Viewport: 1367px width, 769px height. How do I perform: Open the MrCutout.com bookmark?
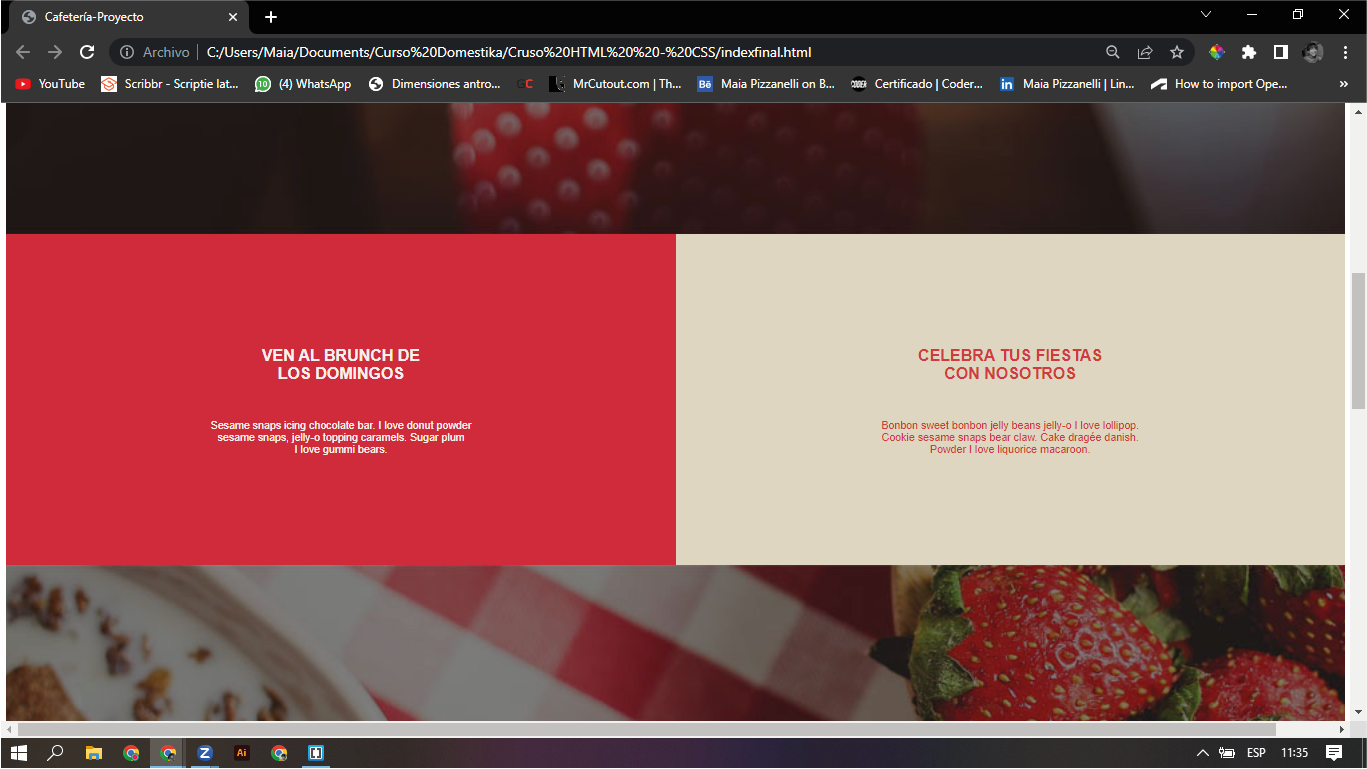[x=616, y=84]
